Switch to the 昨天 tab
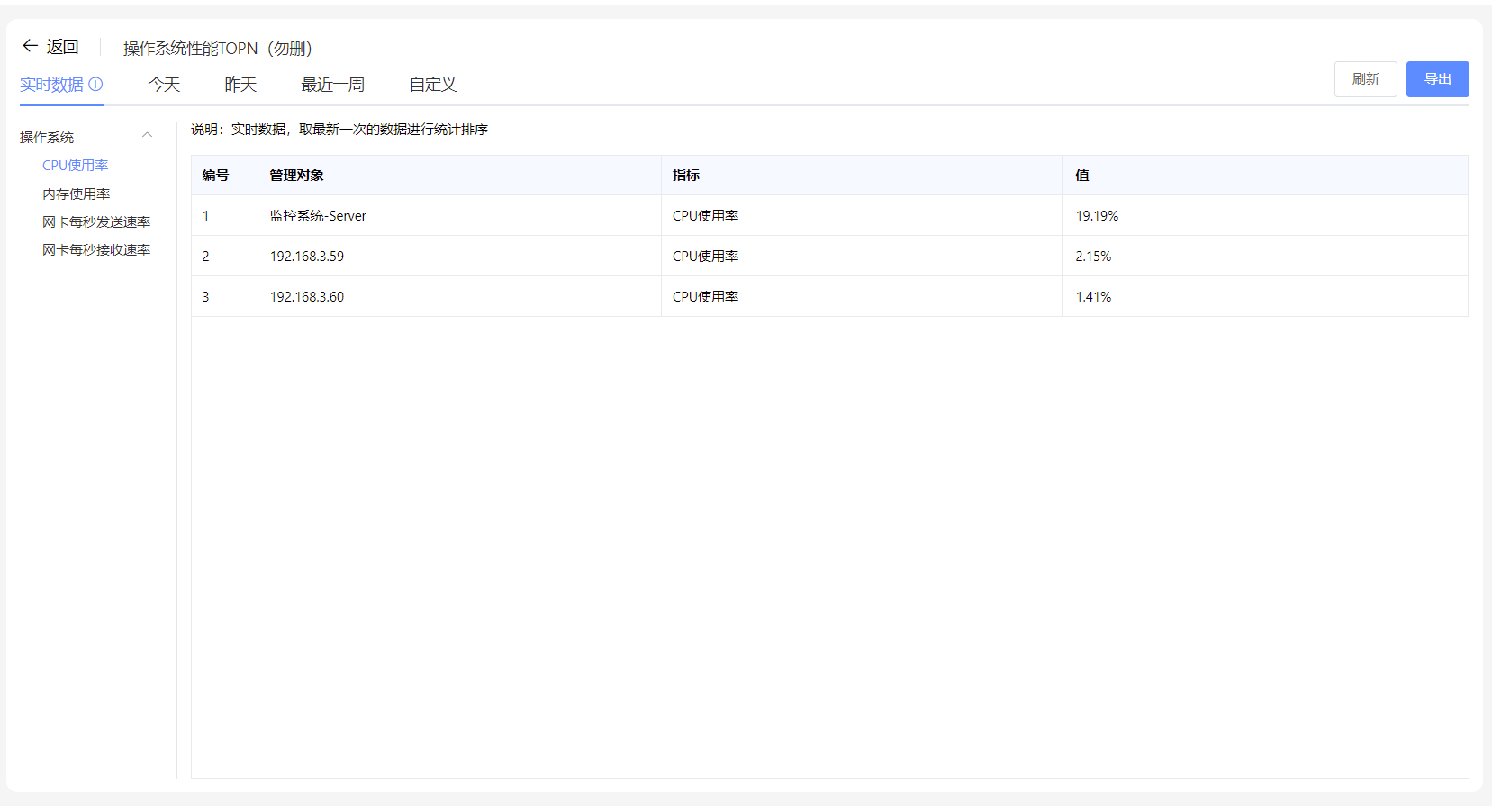The height and width of the screenshot is (812, 1492). (240, 85)
